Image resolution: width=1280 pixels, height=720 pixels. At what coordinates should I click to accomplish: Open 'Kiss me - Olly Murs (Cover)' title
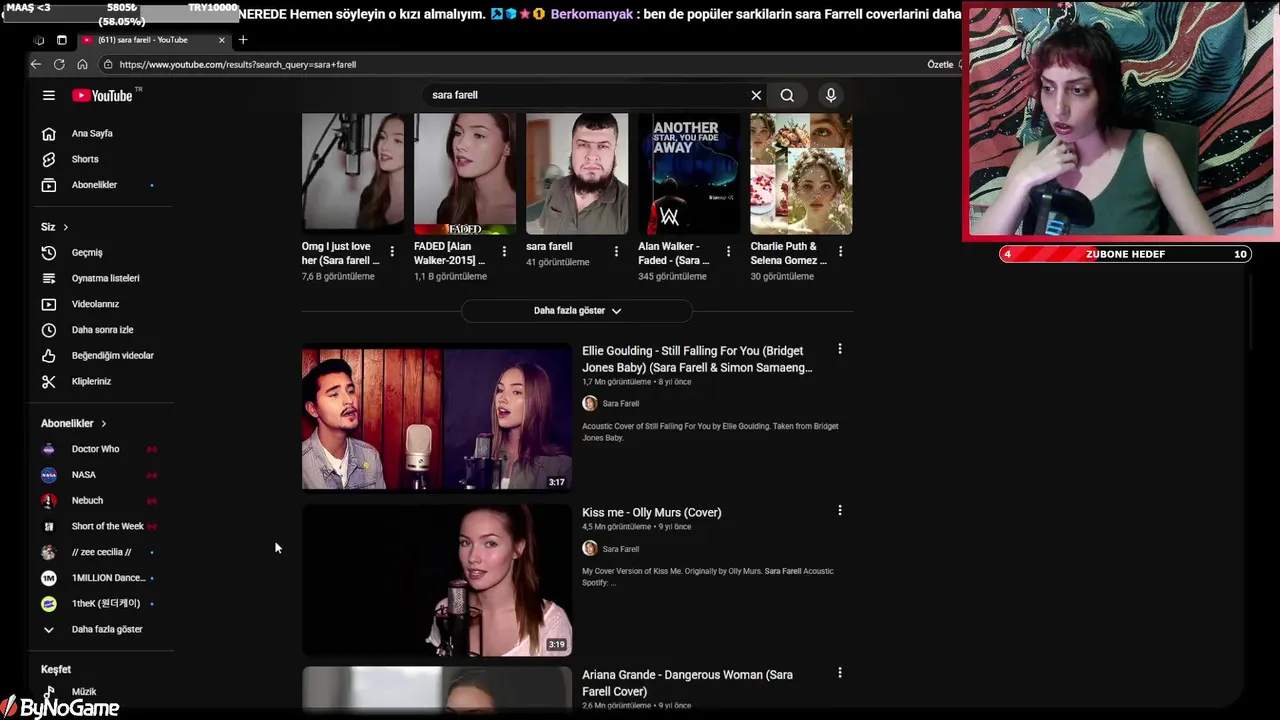652,512
